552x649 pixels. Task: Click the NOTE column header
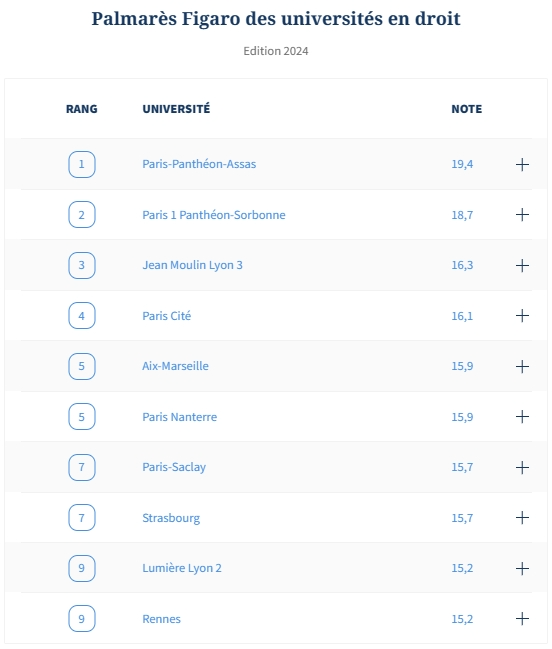pyautogui.click(x=466, y=109)
